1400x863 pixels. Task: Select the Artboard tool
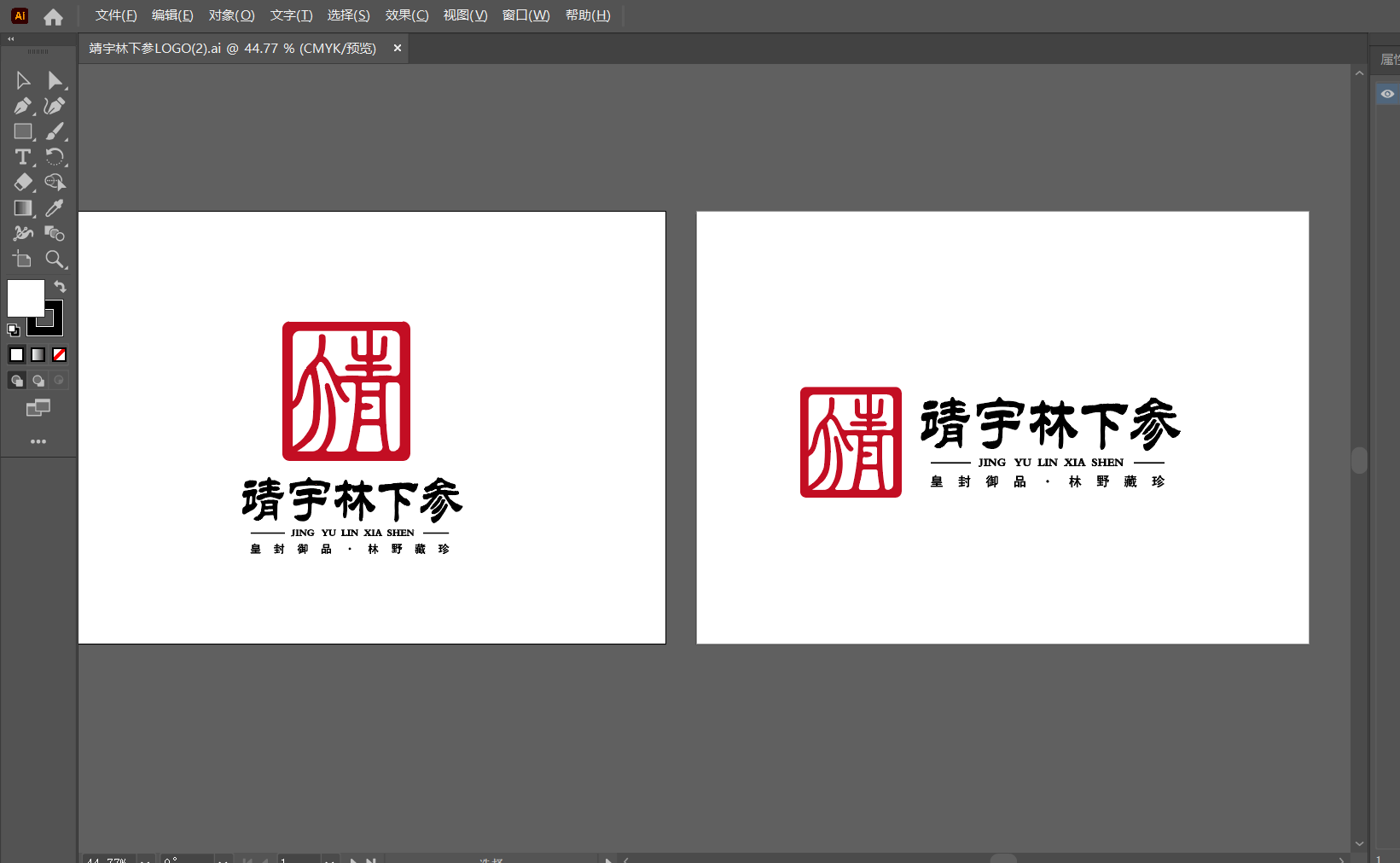click(x=23, y=259)
